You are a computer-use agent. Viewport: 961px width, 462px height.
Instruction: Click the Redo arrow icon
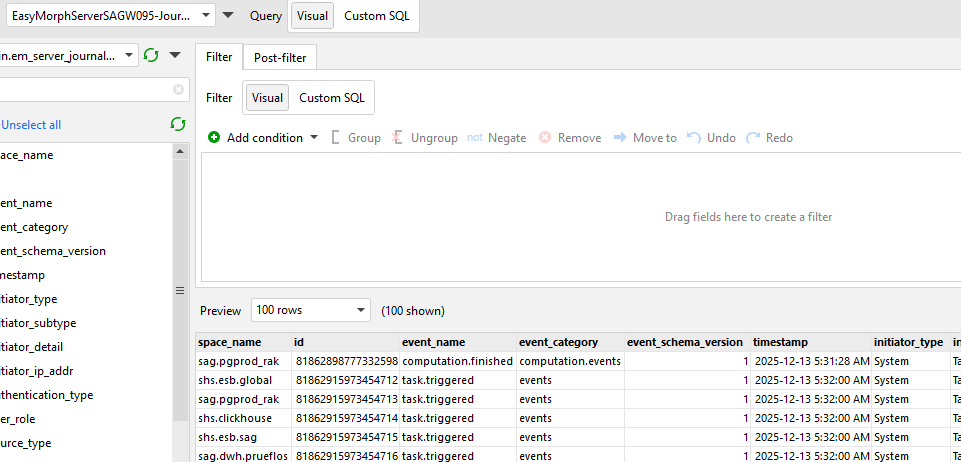[753, 138]
